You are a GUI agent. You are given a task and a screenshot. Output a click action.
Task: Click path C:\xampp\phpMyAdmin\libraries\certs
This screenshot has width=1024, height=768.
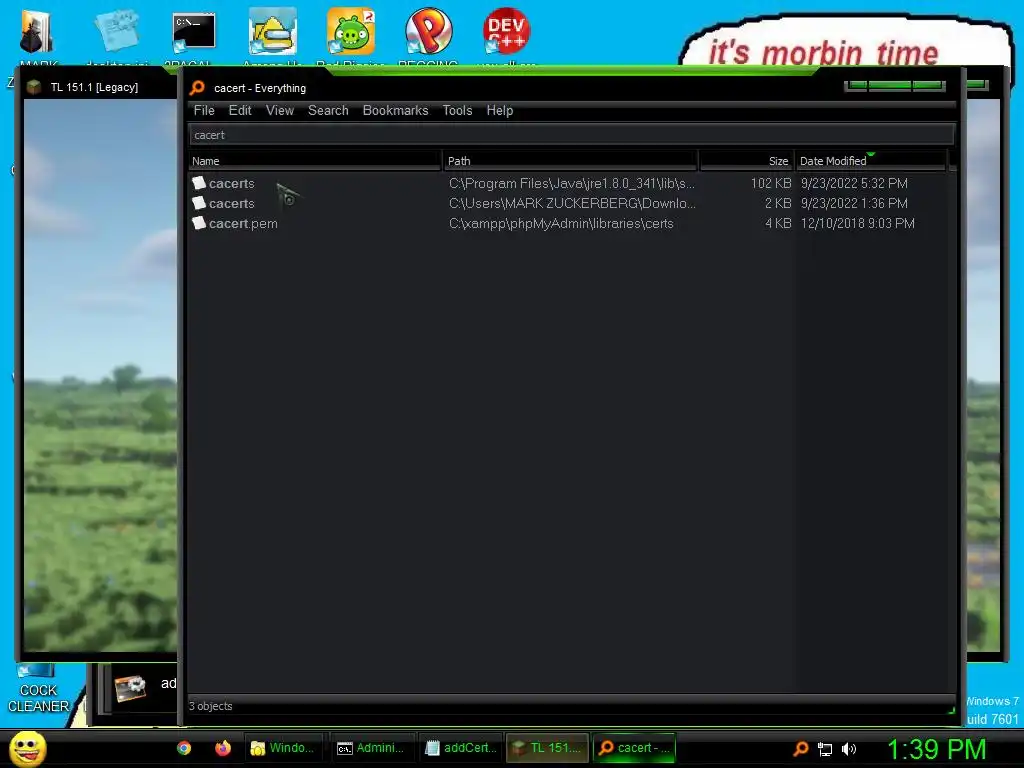[x=561, y=223]
